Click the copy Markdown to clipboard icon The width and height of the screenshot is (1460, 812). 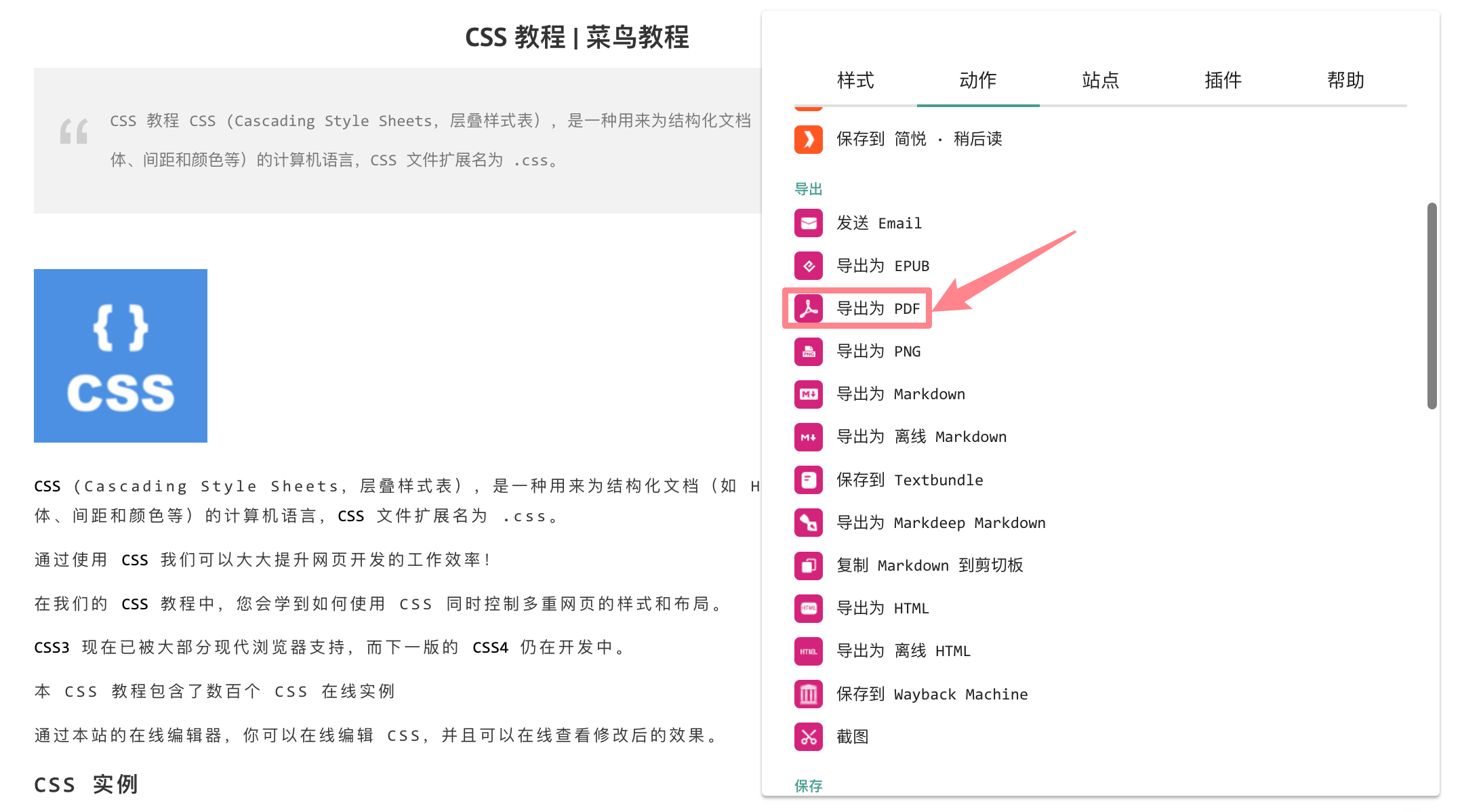[x=809, y=565]
